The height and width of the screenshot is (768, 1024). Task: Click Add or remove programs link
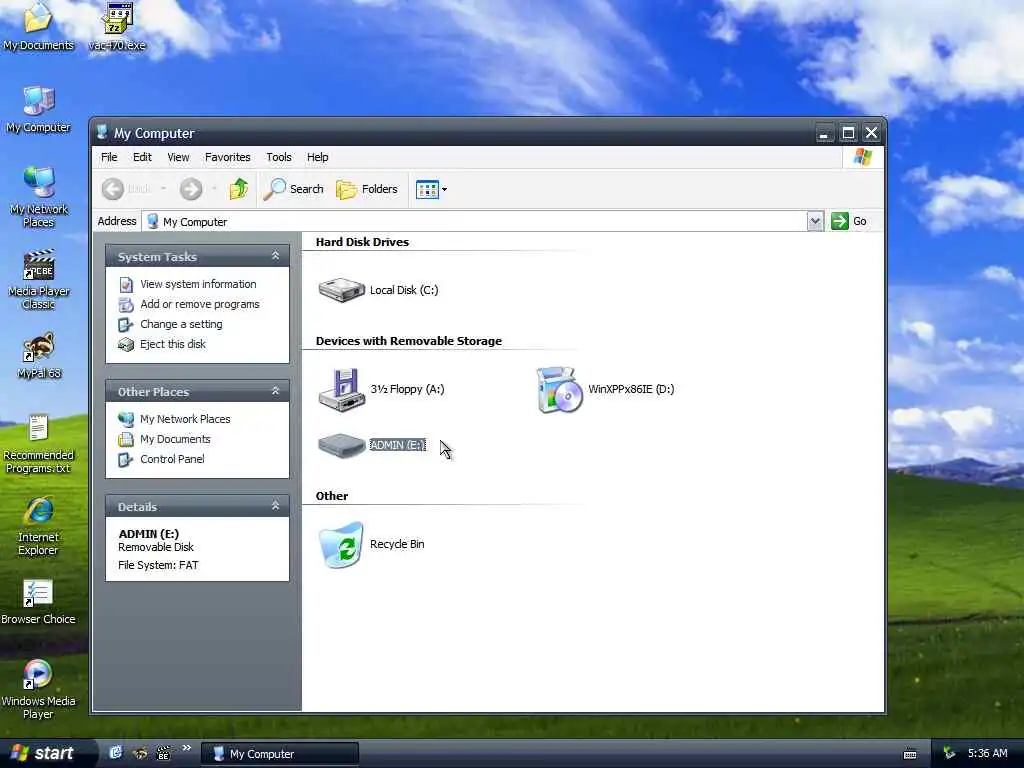click(200, 304)
